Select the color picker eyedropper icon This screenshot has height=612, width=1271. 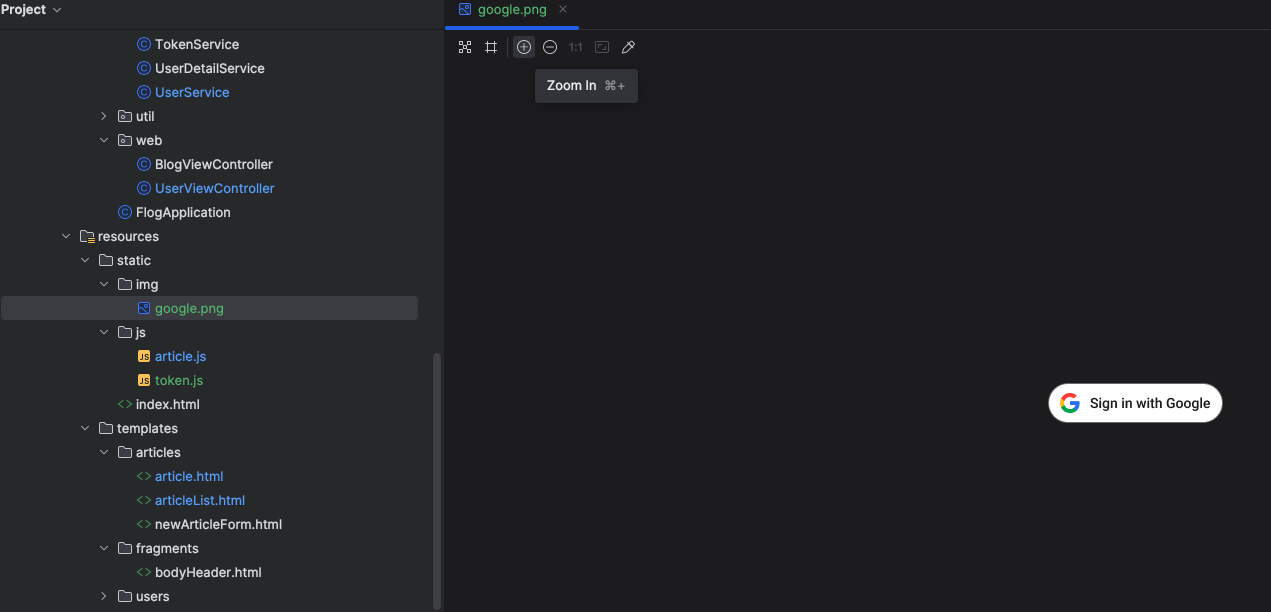[x=628, y=47]
